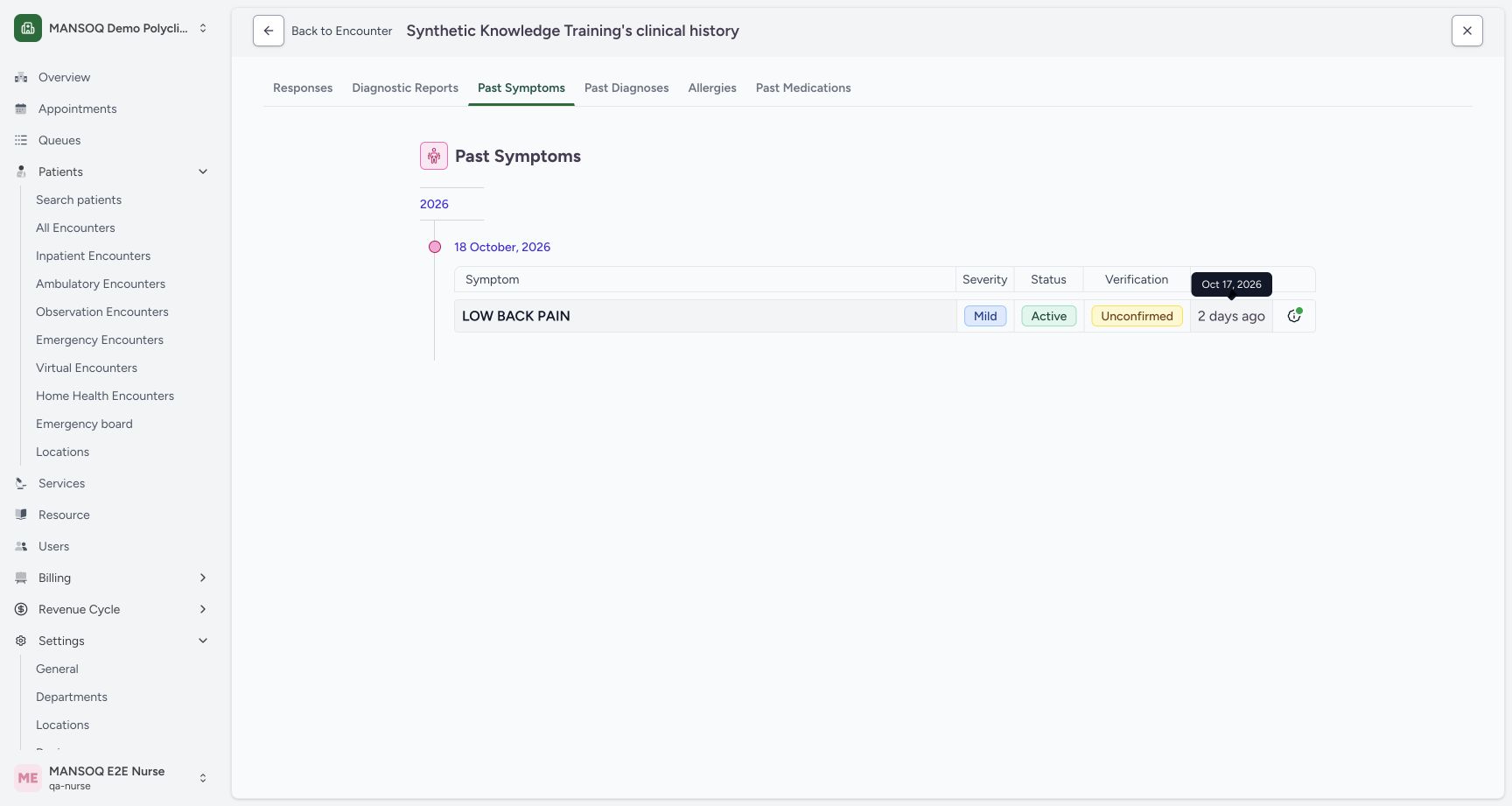Open the Past Medications tab

coord(803,88)
